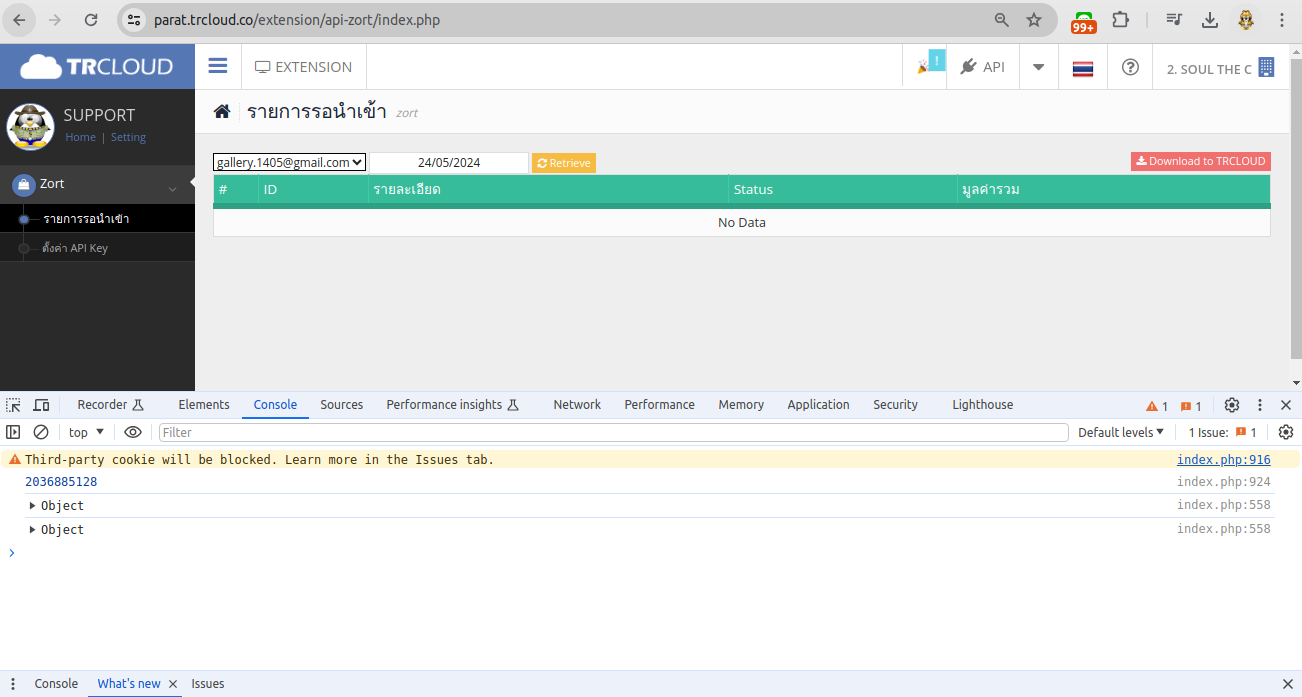Open the Lighthouse tab
Screen dimensions: 1302x697
coord(982,405)
